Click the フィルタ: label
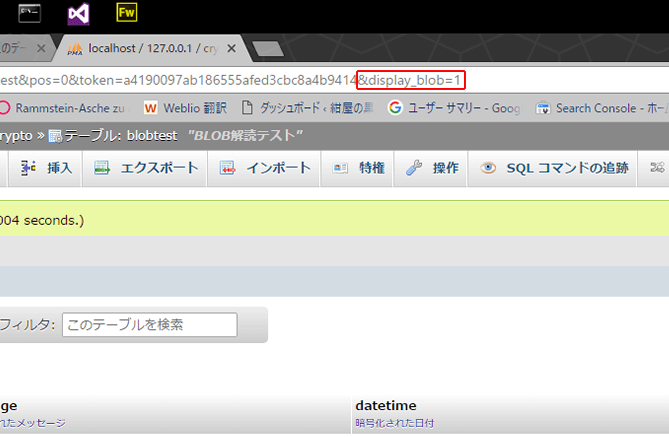 [27, 325]
